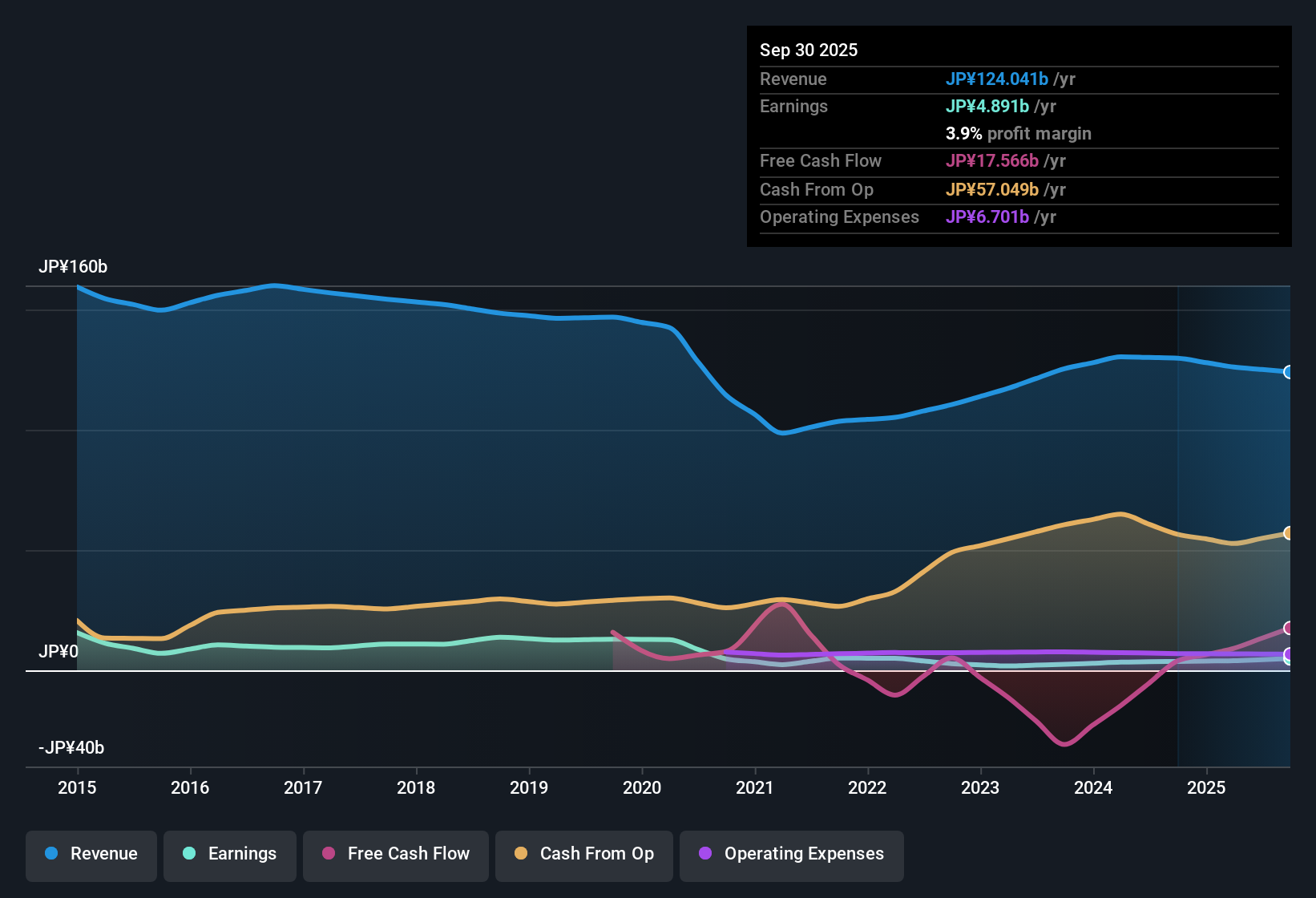Click the teal Earnings dot icon in legend
1316x898 pixels.
click(189, 854)
